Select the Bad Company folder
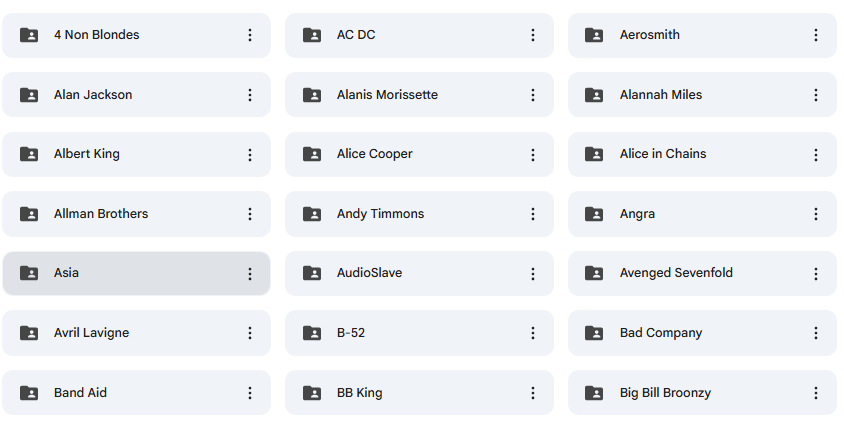 click(702, 333)
